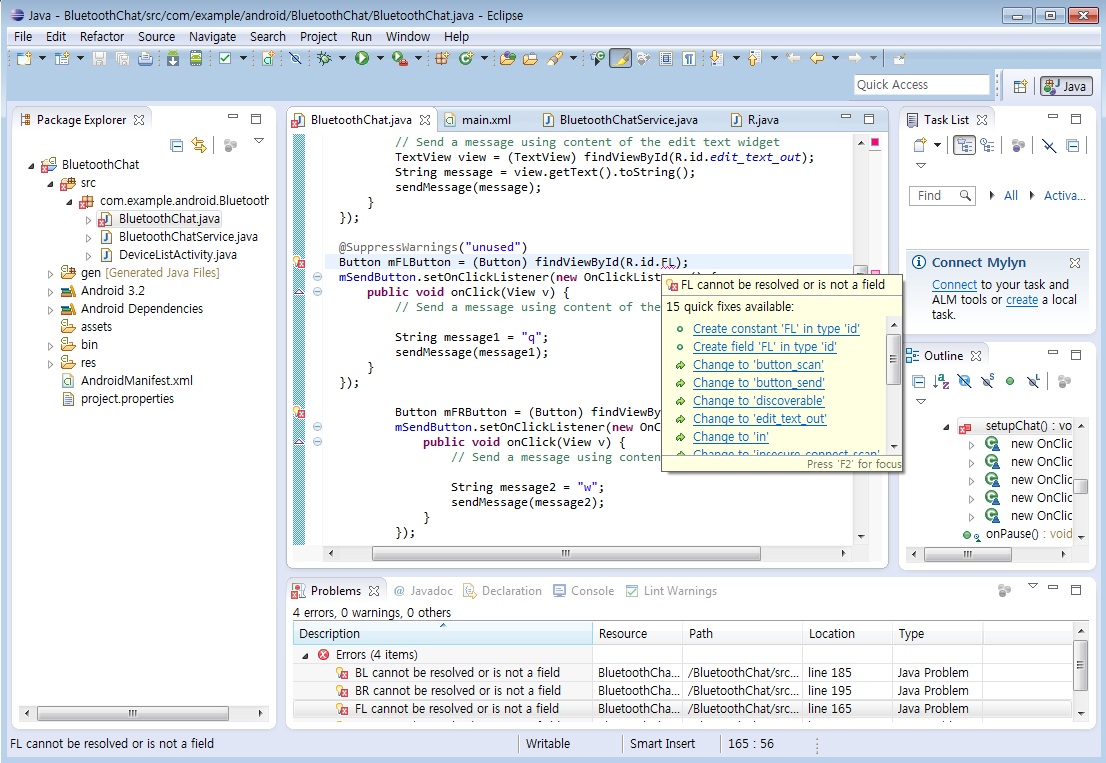Open the Debug dropdown arrow
This screenshot has height=763, width=1106.
(342, 59)
